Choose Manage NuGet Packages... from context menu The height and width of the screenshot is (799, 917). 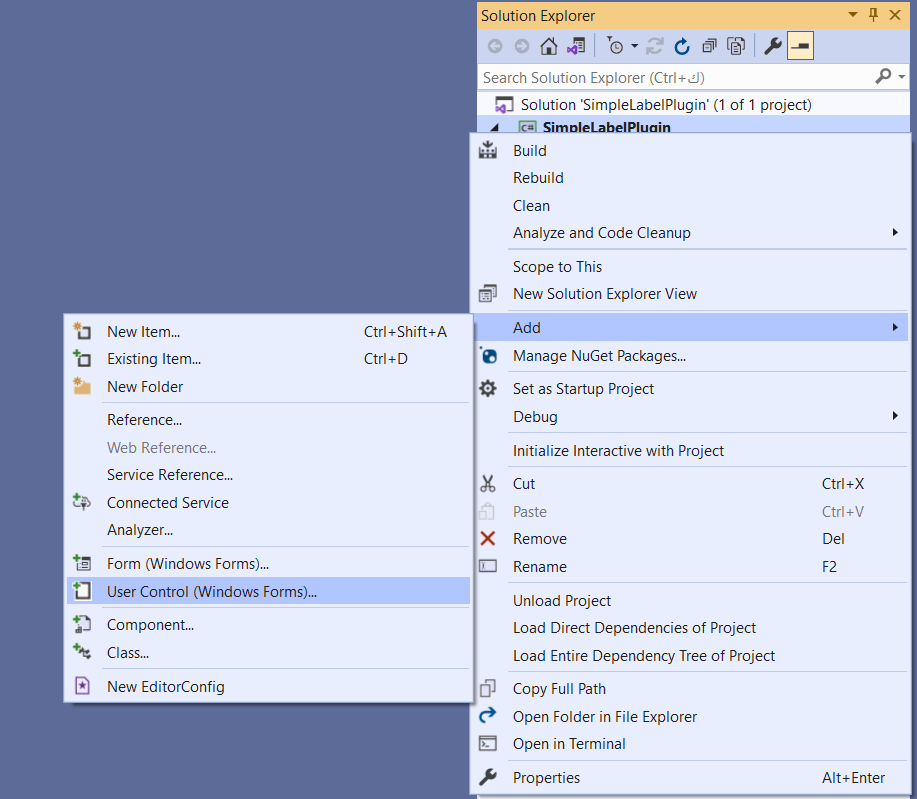click(599, 356)
